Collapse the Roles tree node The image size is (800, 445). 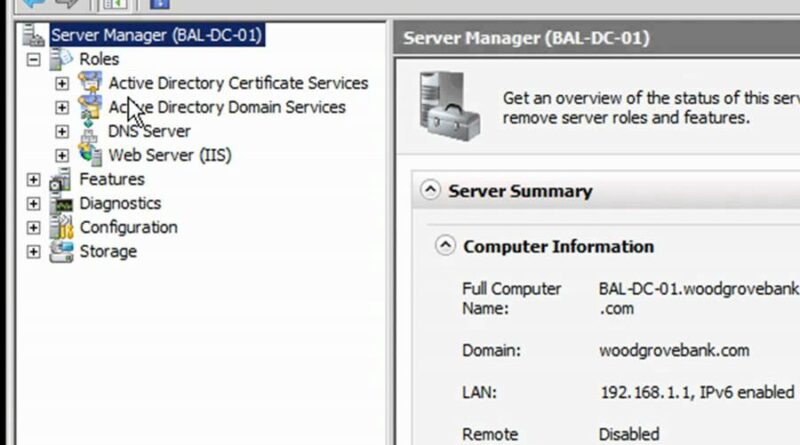33,60
